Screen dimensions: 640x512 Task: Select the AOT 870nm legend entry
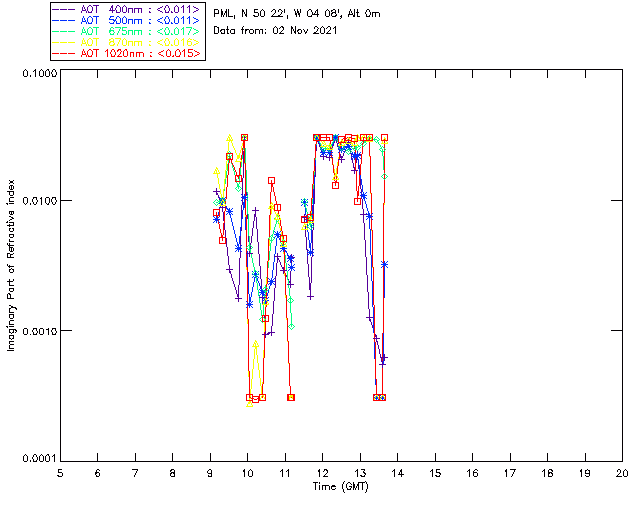[127, 42]
